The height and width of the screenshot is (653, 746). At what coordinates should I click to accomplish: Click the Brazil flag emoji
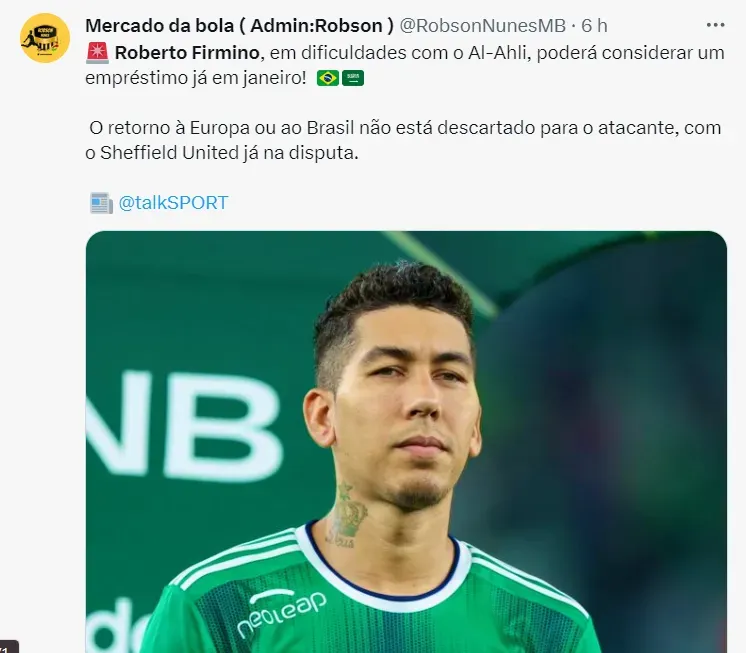(x=328, y=78)
